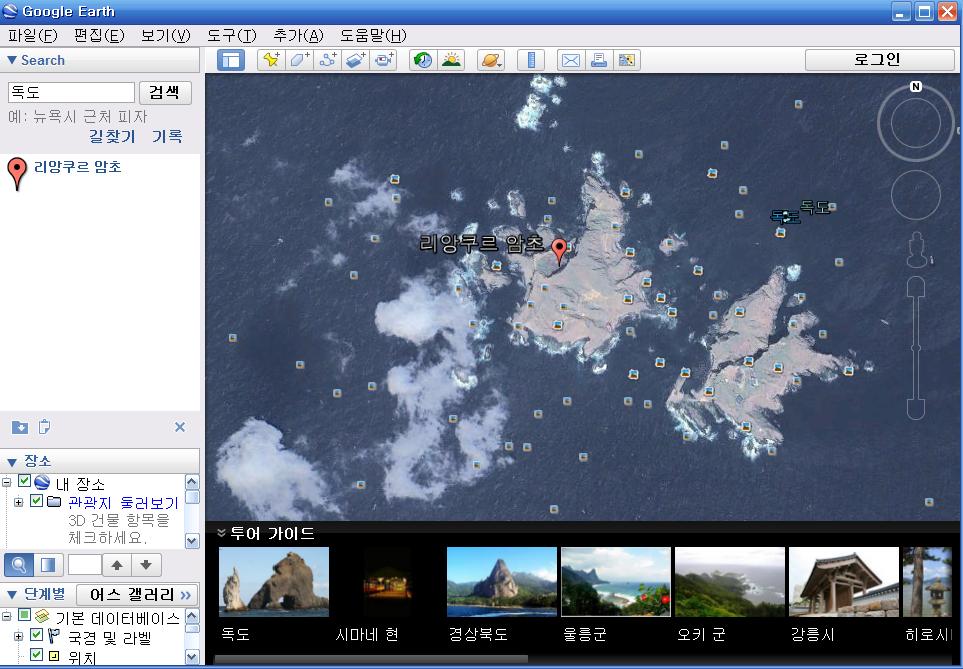Click the email envelope icon
Image resolution: width=963 pixels, height=669 pixels.
pyautogui.click(x=570, y=60)
